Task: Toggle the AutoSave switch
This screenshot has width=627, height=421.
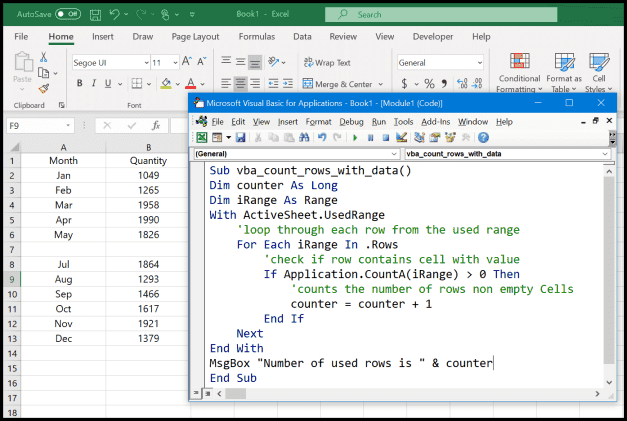Action: tap(67, 14)
